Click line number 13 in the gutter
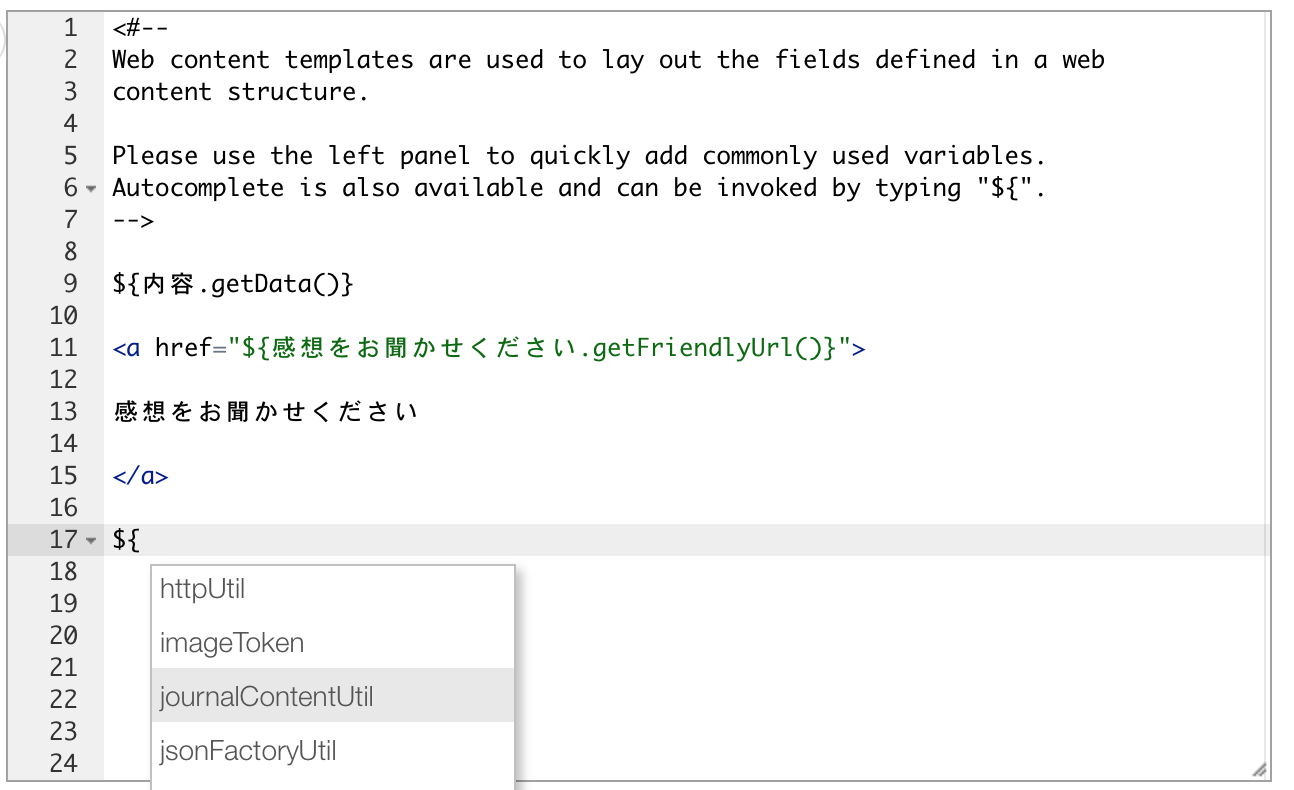1294x790 pixels. point(63,411)
